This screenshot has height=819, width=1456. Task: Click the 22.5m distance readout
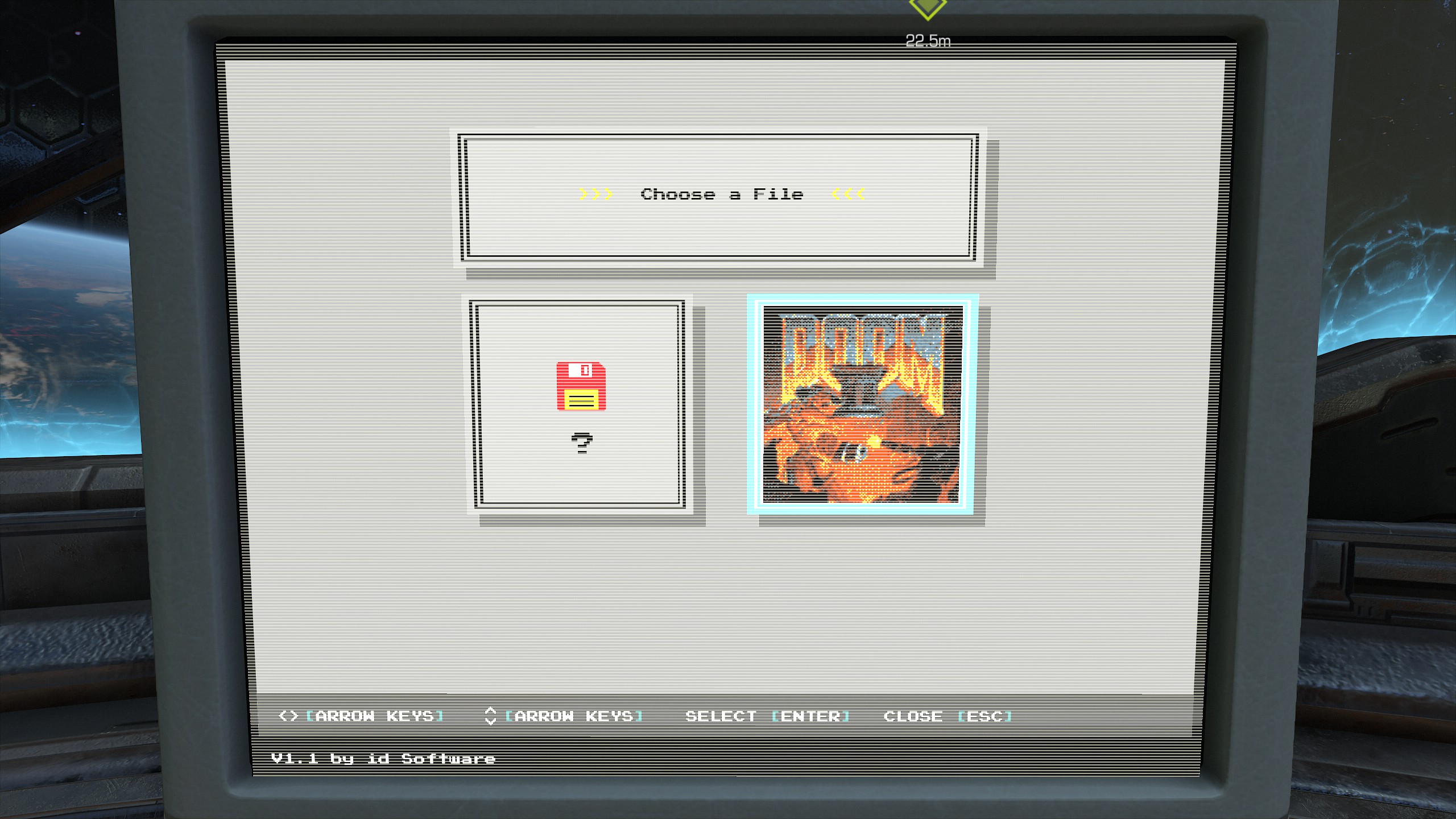(x=928, y=41)
